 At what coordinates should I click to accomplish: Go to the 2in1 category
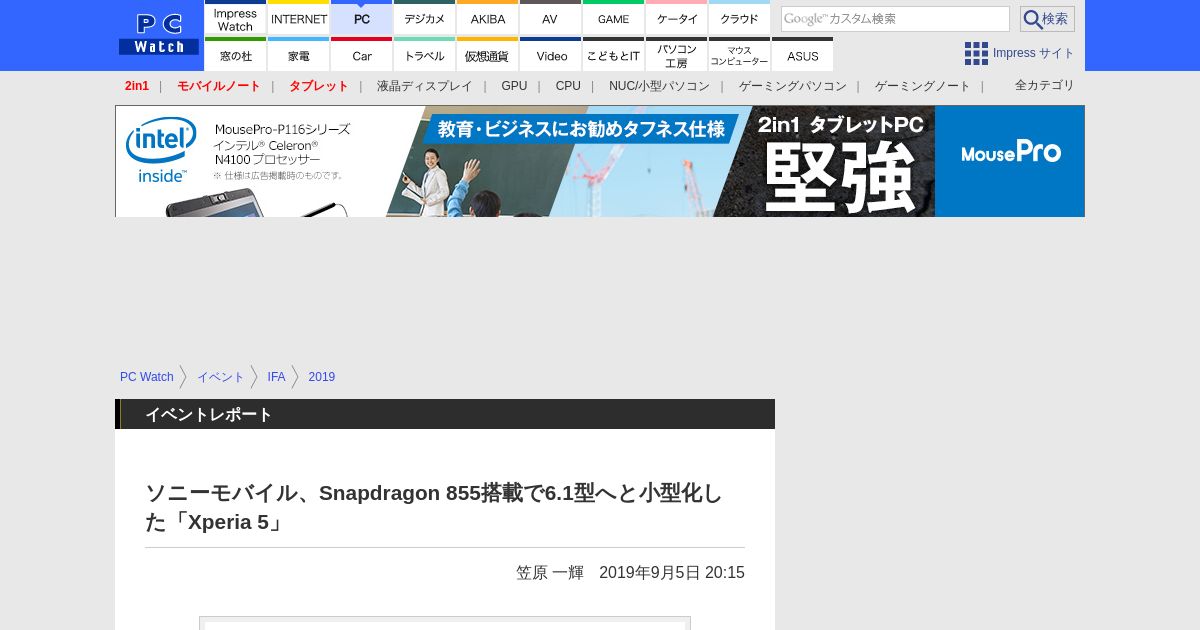(x=137, y=86)
